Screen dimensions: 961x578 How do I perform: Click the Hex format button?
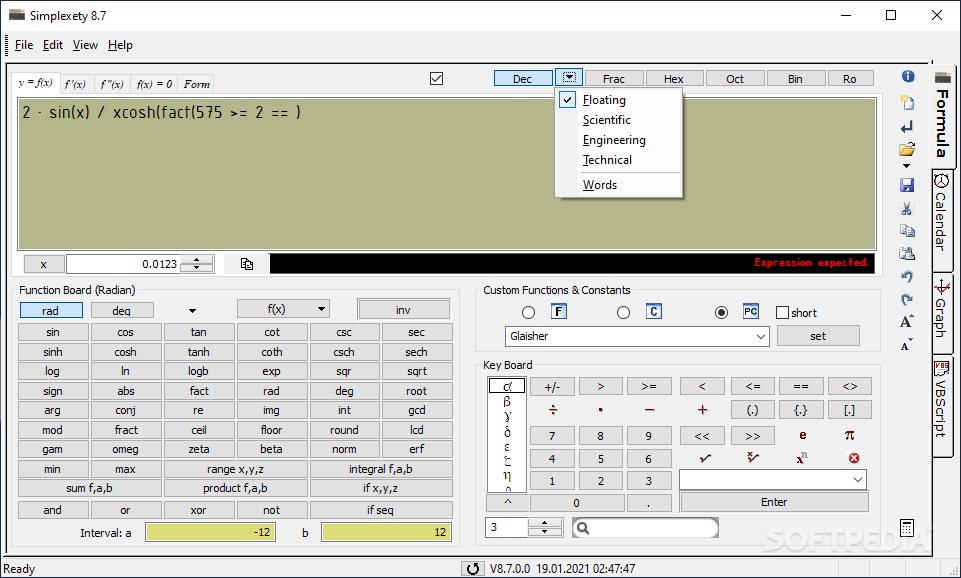pyautogui.click(x=674, y=78)
